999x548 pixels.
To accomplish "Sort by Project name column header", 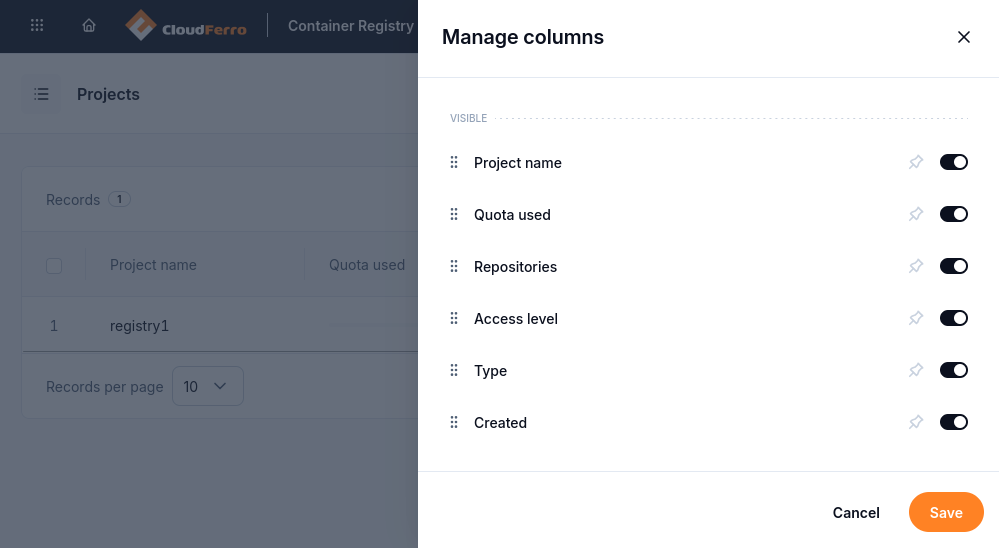I will (153, 265).
